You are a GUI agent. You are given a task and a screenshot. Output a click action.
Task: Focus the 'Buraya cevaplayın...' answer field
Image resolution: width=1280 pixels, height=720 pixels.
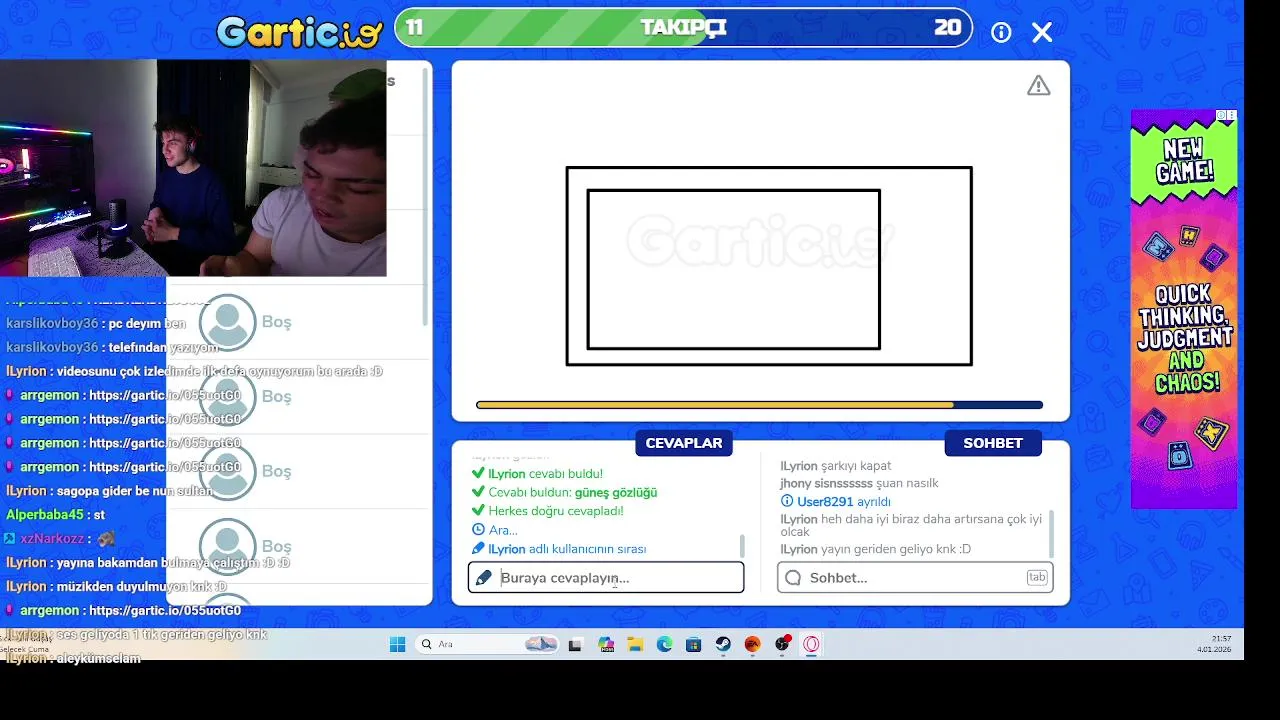point(606,578)
